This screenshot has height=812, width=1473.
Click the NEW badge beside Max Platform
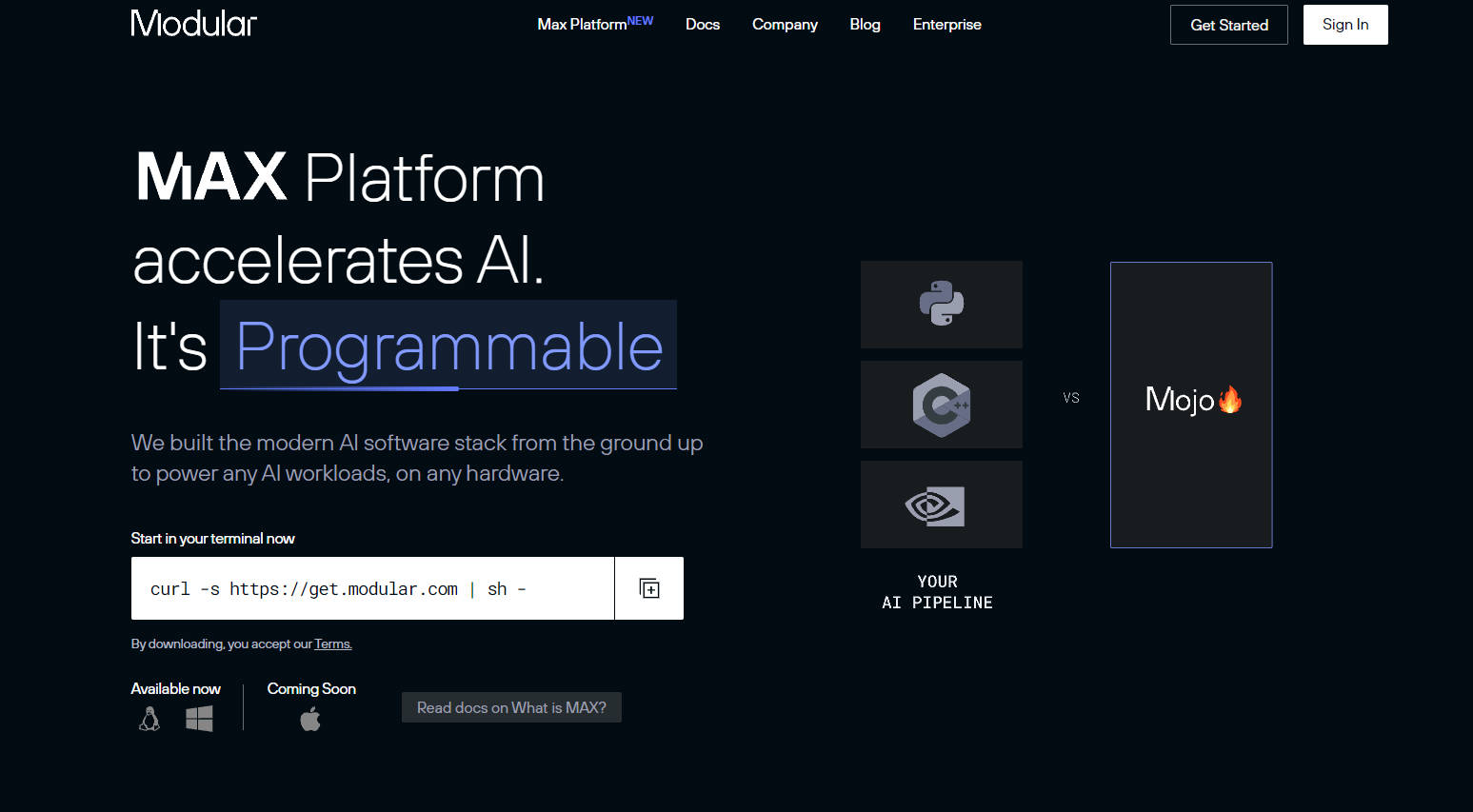pos(640,21)
